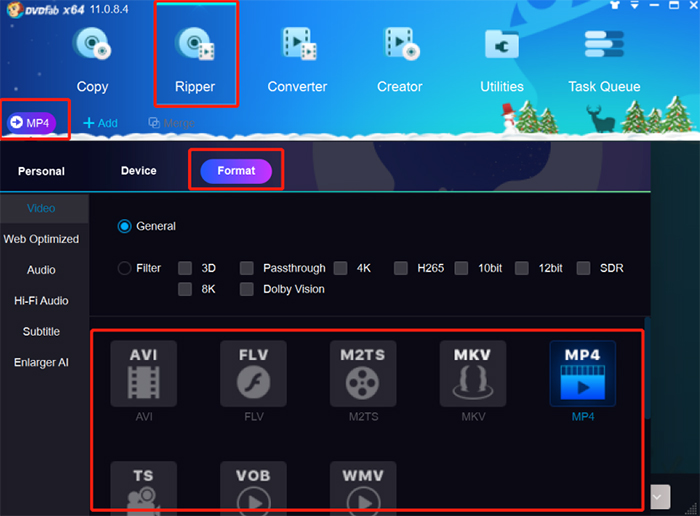Switch to the Device tab

[138, 171]
